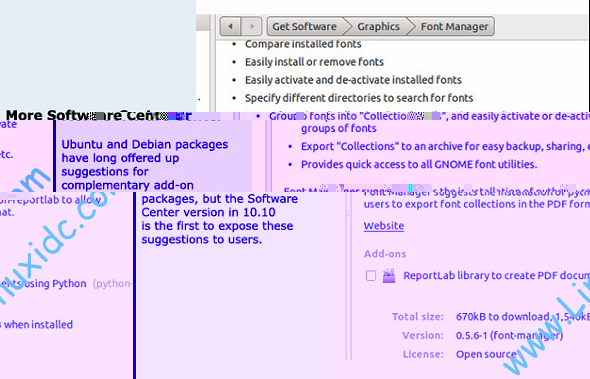Open the Get Software breadcrumb
The height and width of the screenshot is (379, 590).
(x=304, y=26)
